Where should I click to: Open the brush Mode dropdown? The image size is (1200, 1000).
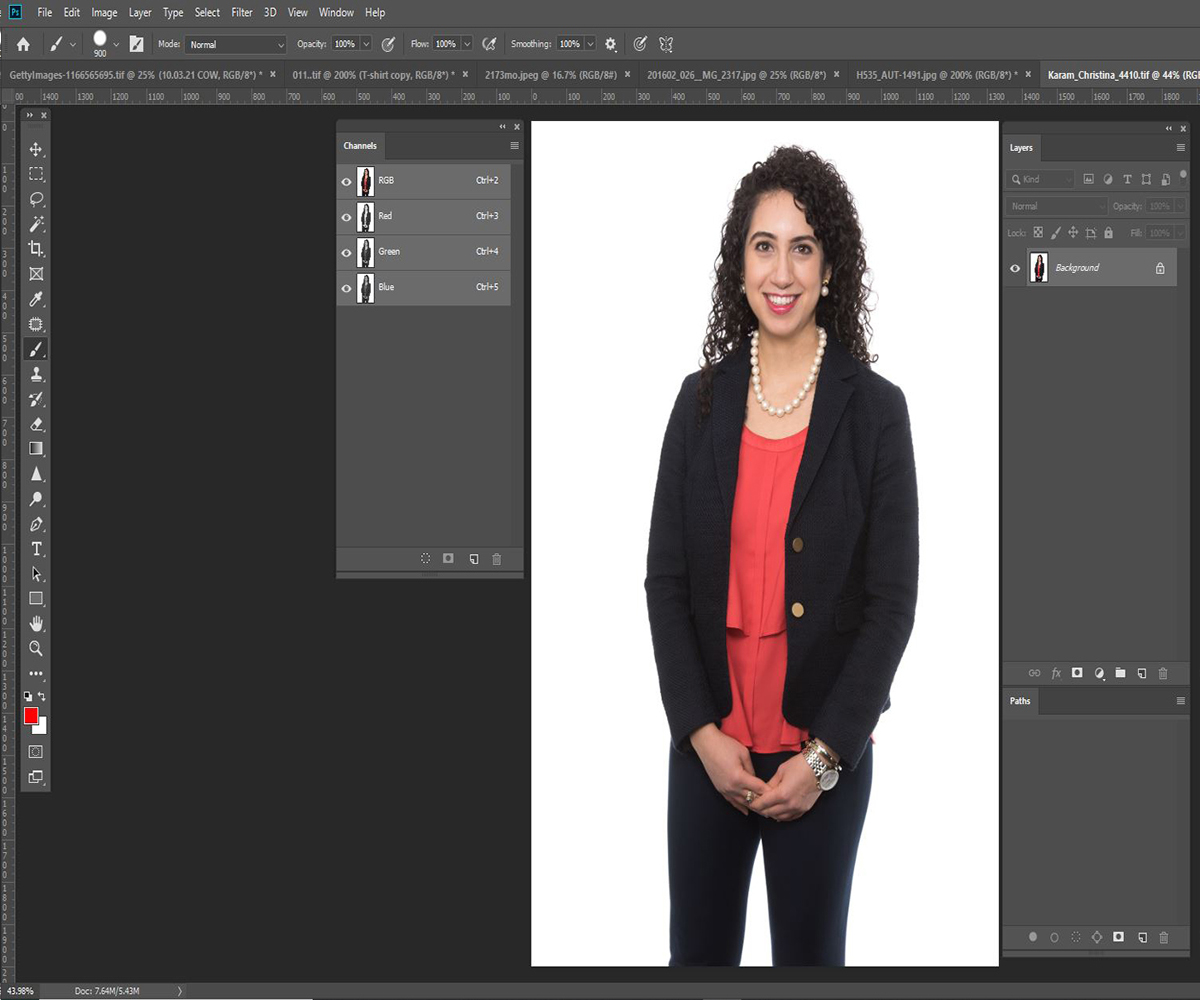236,45
